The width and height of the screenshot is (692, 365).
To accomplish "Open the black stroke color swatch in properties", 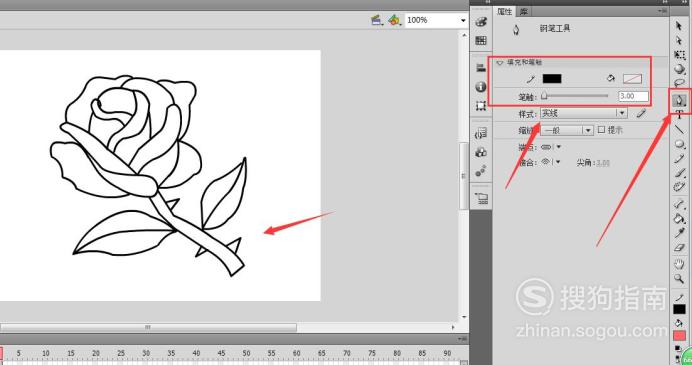I will 552,79.
